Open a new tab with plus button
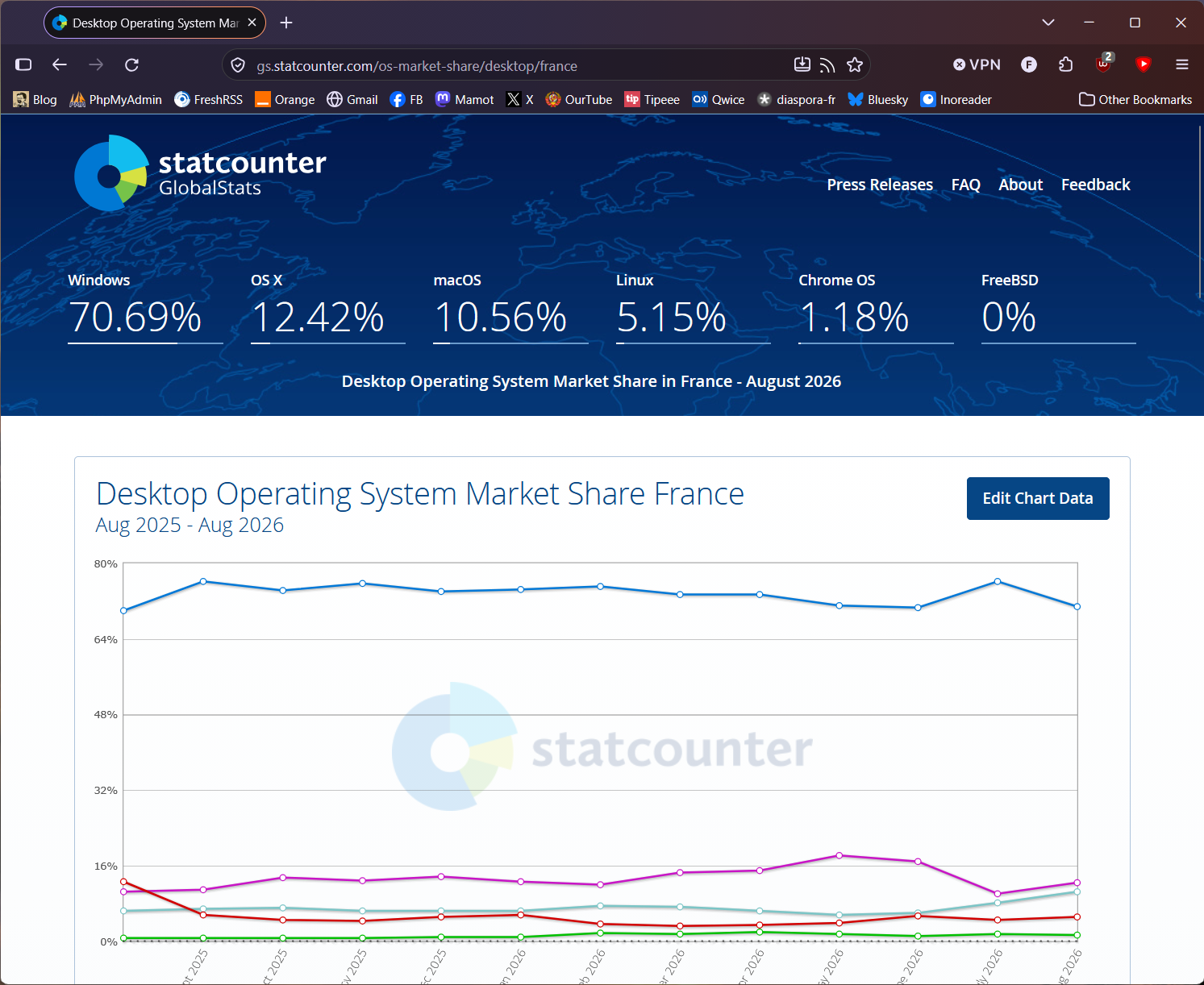The image size is (1204, 985). pyautogui.click(x=286, y=23)
